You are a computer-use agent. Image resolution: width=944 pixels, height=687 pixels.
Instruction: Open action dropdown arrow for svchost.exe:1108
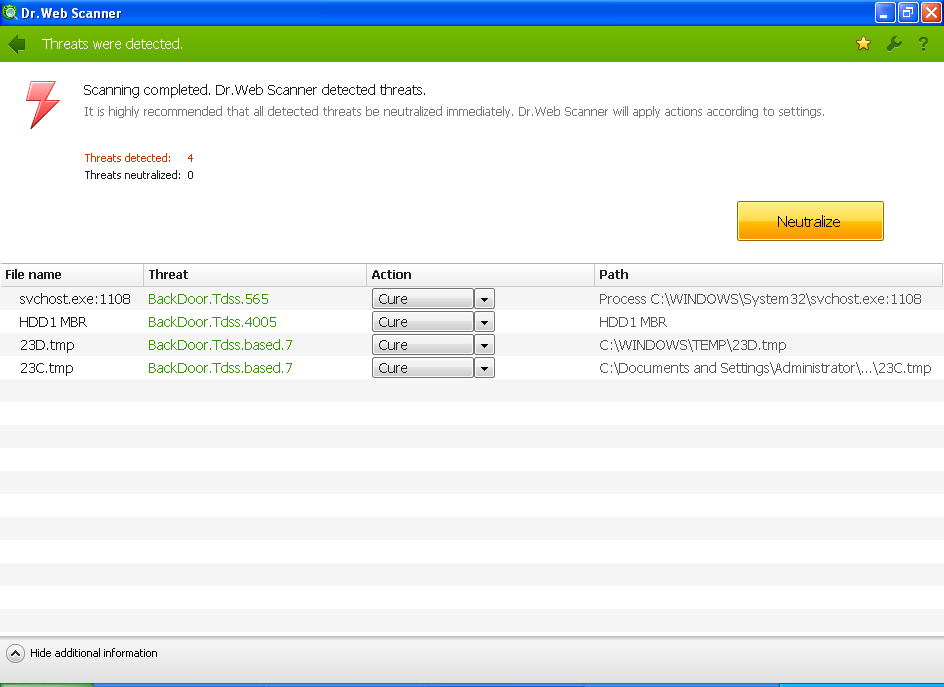(484, 299)
